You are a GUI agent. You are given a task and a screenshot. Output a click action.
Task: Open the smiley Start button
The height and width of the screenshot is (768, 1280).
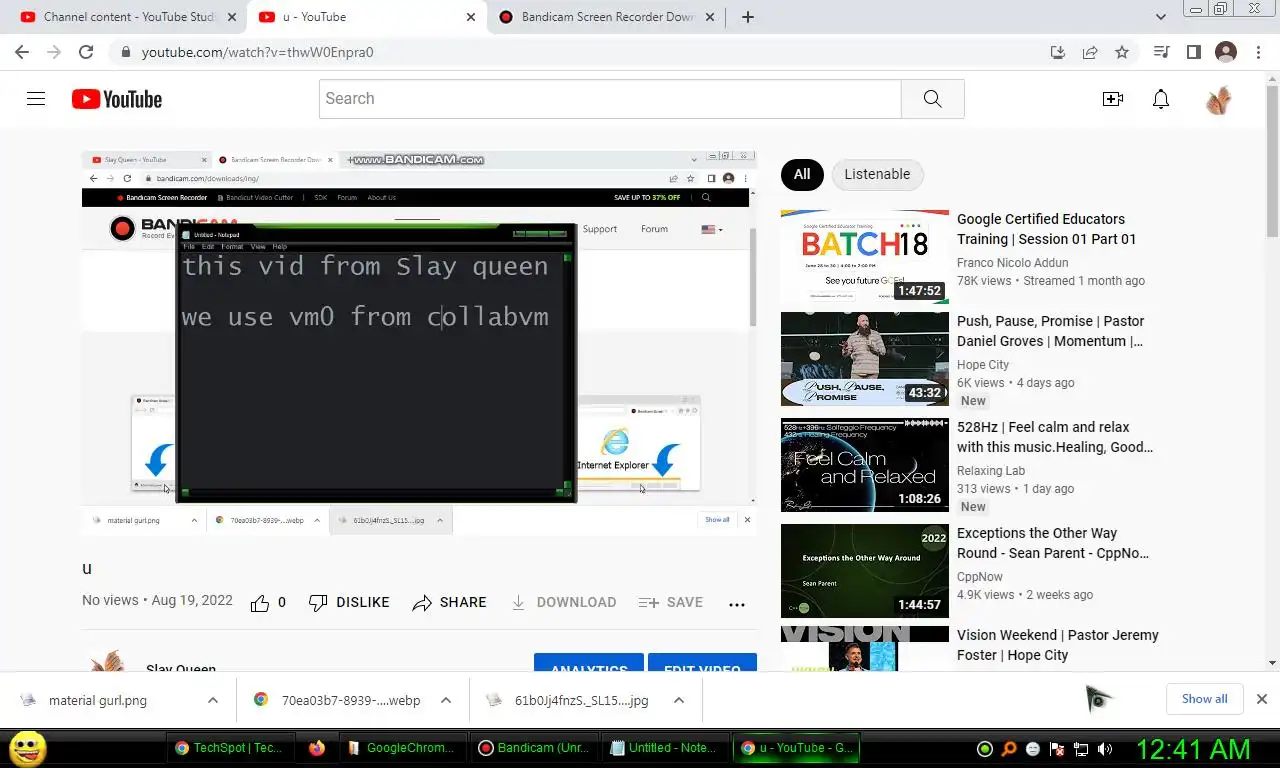(27, 748)
